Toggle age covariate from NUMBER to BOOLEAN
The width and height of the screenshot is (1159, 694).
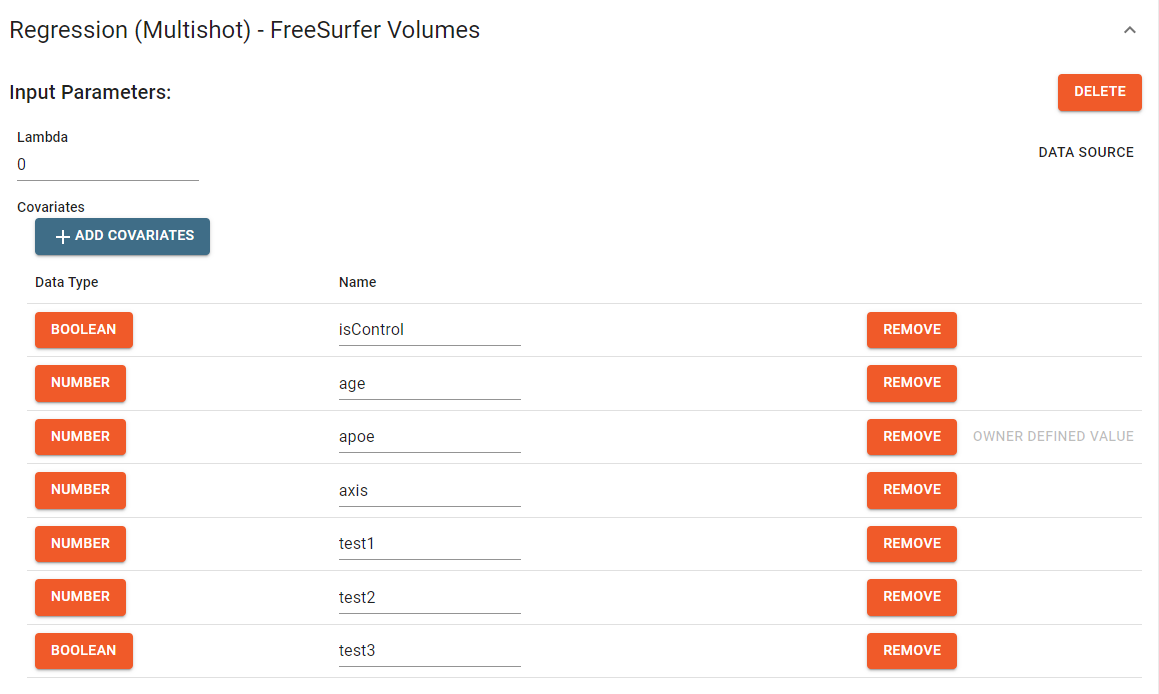point(80,383)
